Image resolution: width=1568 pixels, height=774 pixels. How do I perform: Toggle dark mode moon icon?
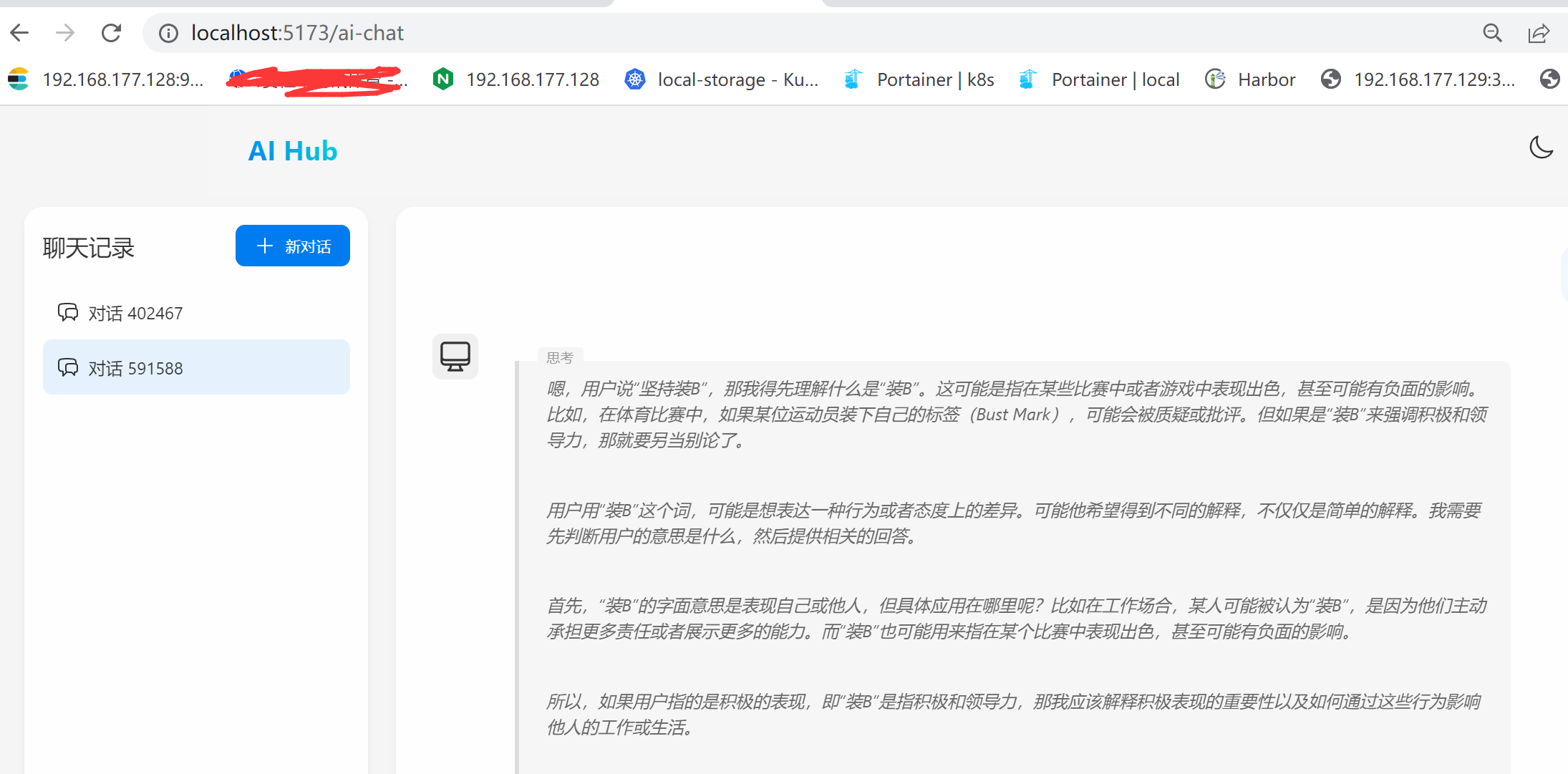pyautogui.click(x=1541, y=147)
